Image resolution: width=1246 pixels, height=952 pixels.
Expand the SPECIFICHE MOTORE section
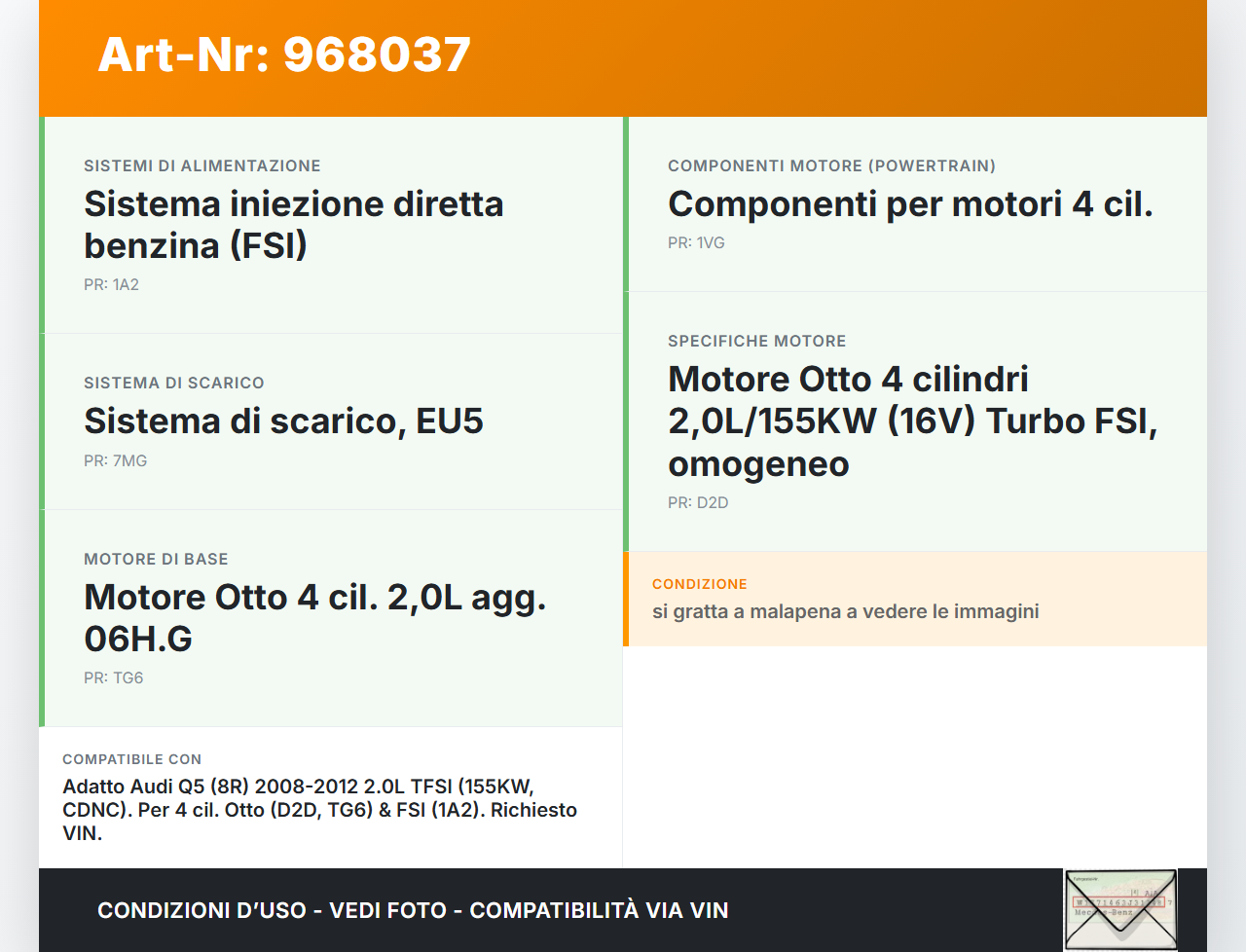[x=915, y=421]
